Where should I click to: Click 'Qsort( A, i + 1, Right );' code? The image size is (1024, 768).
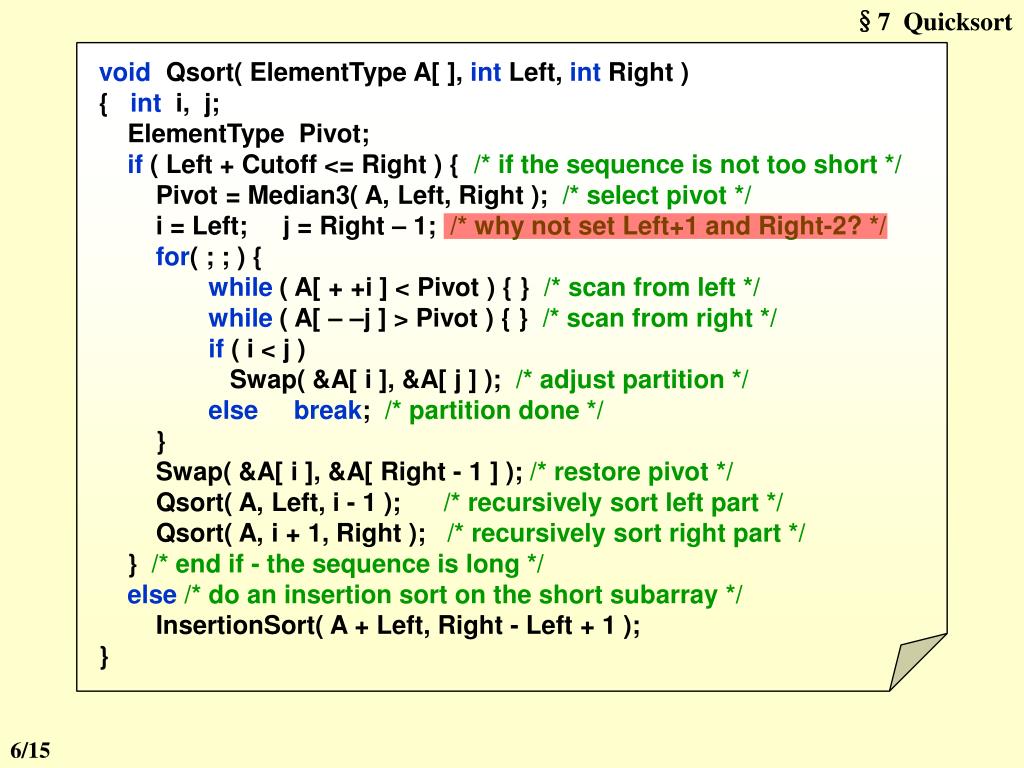tap(291, 534)
